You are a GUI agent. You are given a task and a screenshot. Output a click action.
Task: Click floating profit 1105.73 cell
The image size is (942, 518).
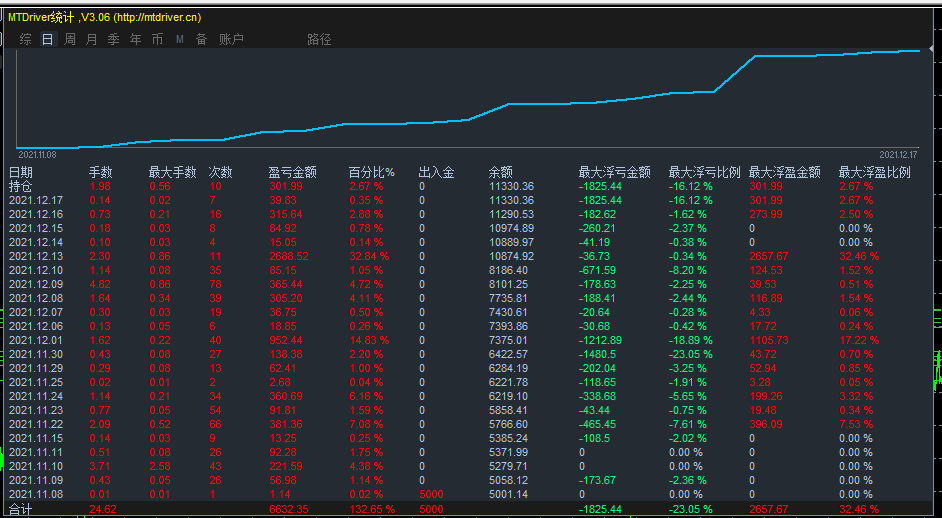[768, 340]
